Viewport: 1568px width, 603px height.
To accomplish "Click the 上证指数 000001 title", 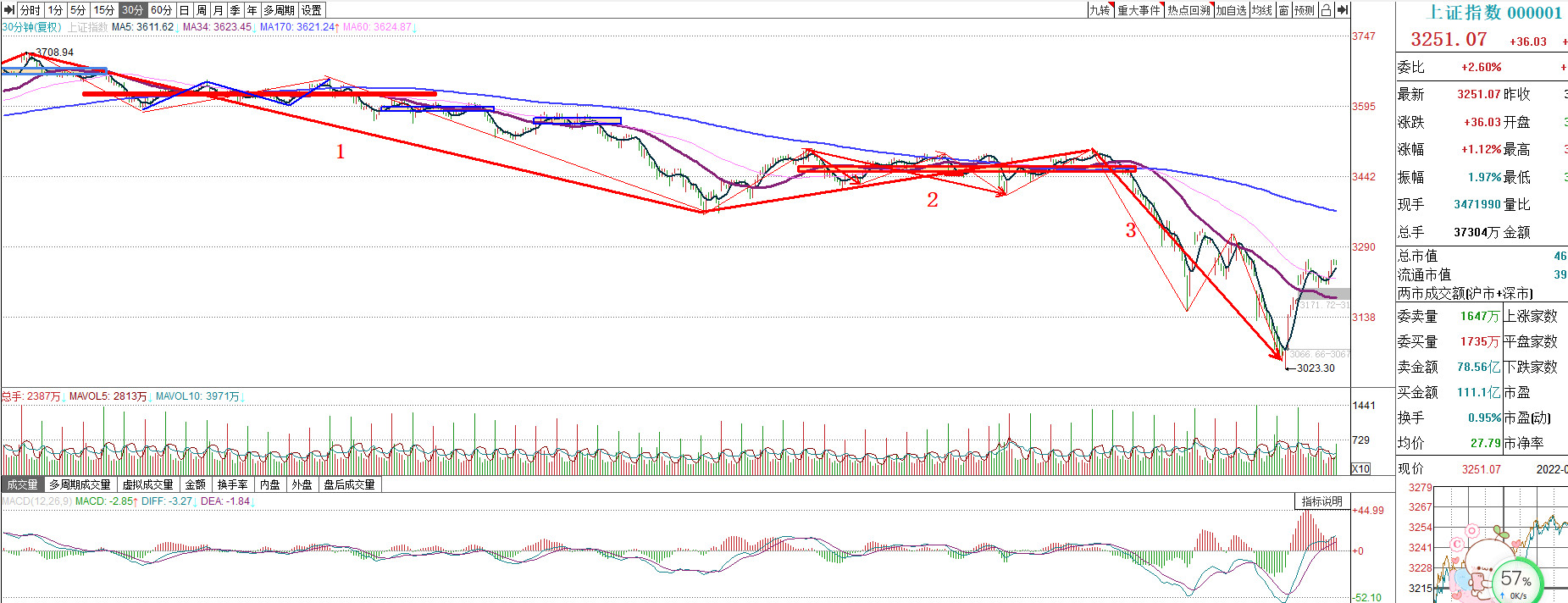I will tap(1495, 12).
